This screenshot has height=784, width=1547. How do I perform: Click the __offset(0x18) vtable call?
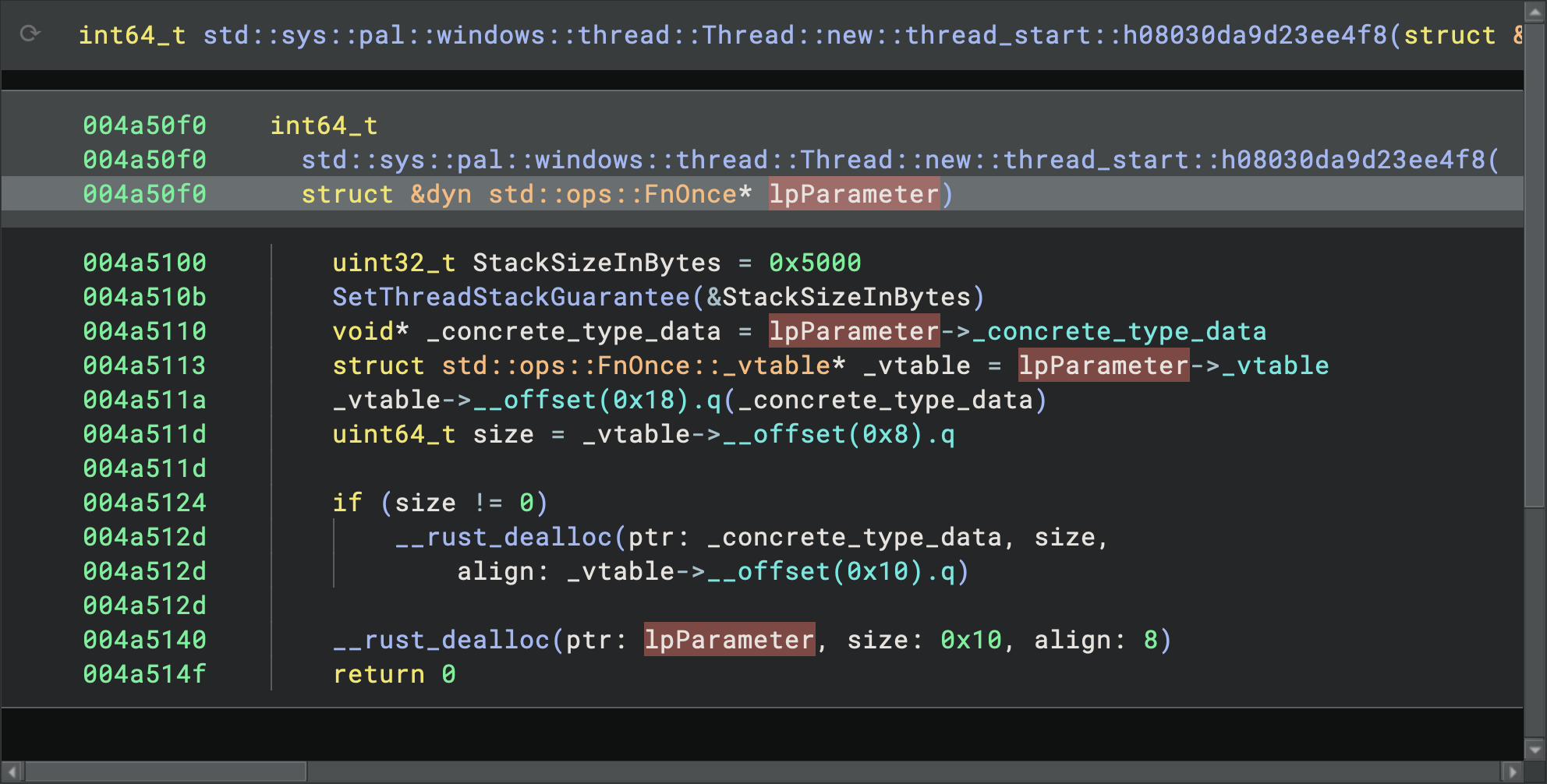(x=596, y=400)
